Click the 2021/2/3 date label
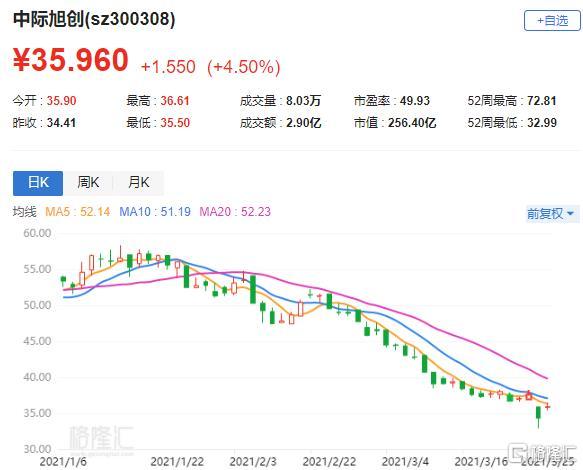The width and height of the screenshot is (583, 470). [x=253, y=462]
